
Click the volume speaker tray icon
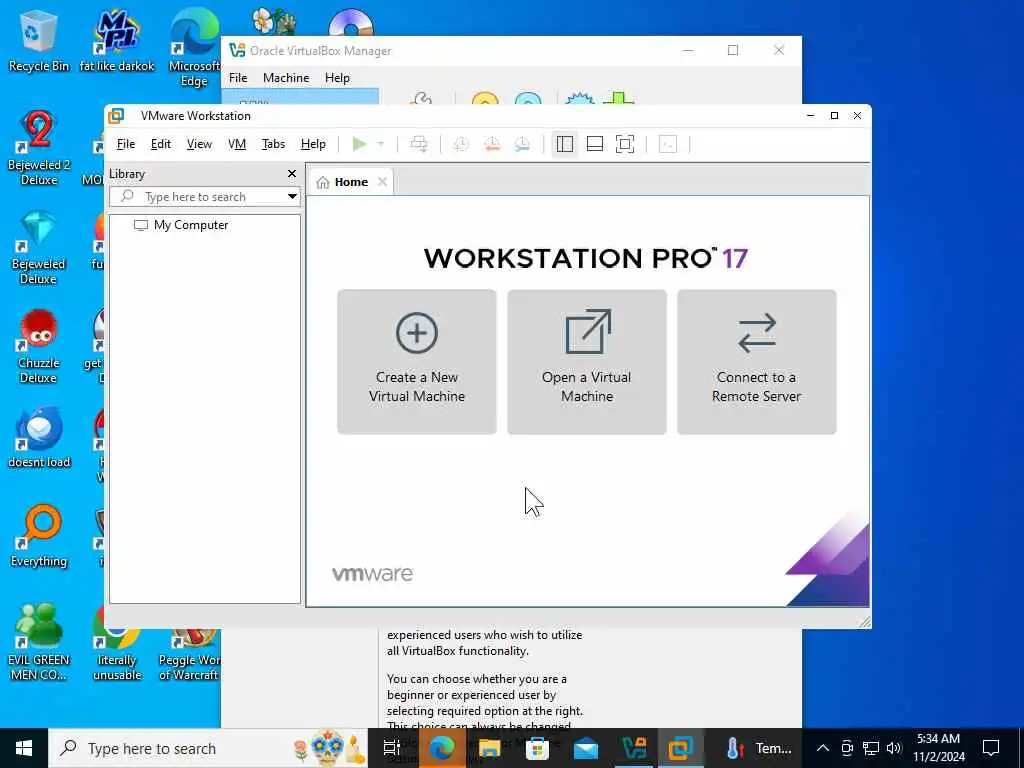(894, 748)
